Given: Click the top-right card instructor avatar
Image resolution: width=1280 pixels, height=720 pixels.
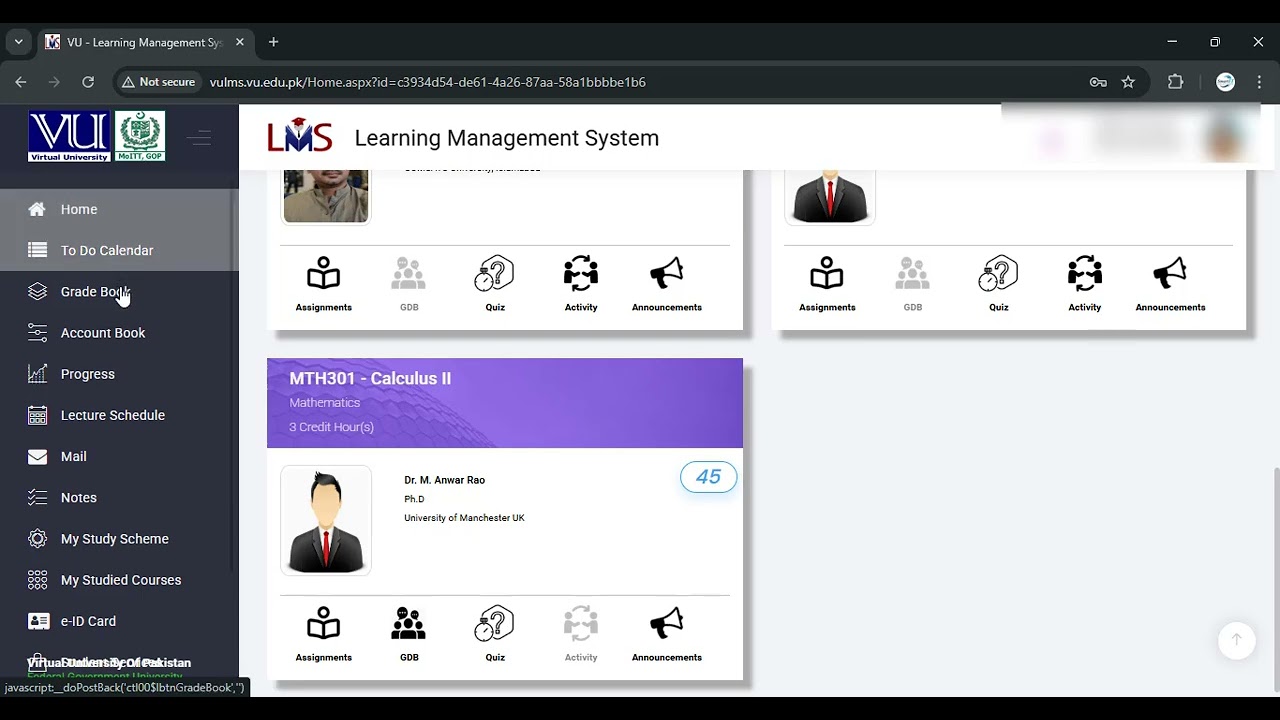Looking at the screenshot, I should click(830, 196).
